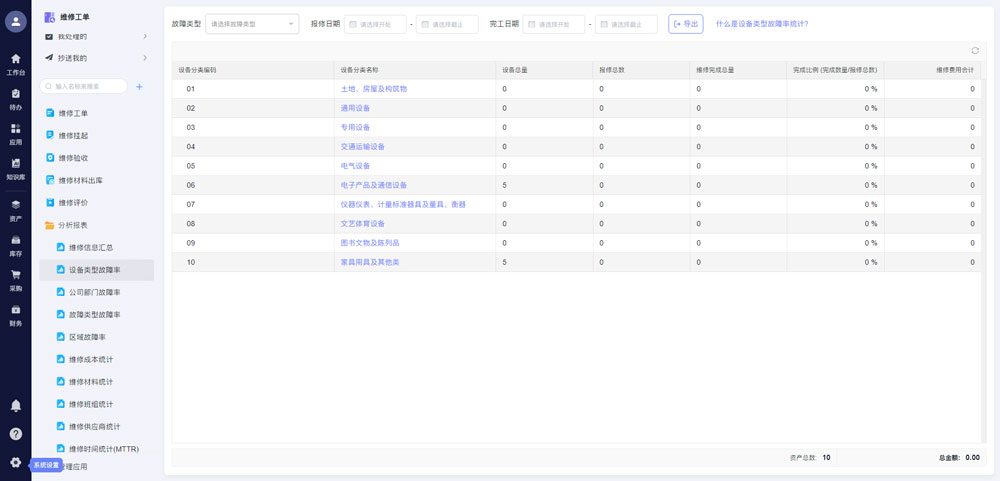The image size is (1000, 481).
Task: Select 公司部门故障率 in the sidebar
Action: click(x=94, y=292)
